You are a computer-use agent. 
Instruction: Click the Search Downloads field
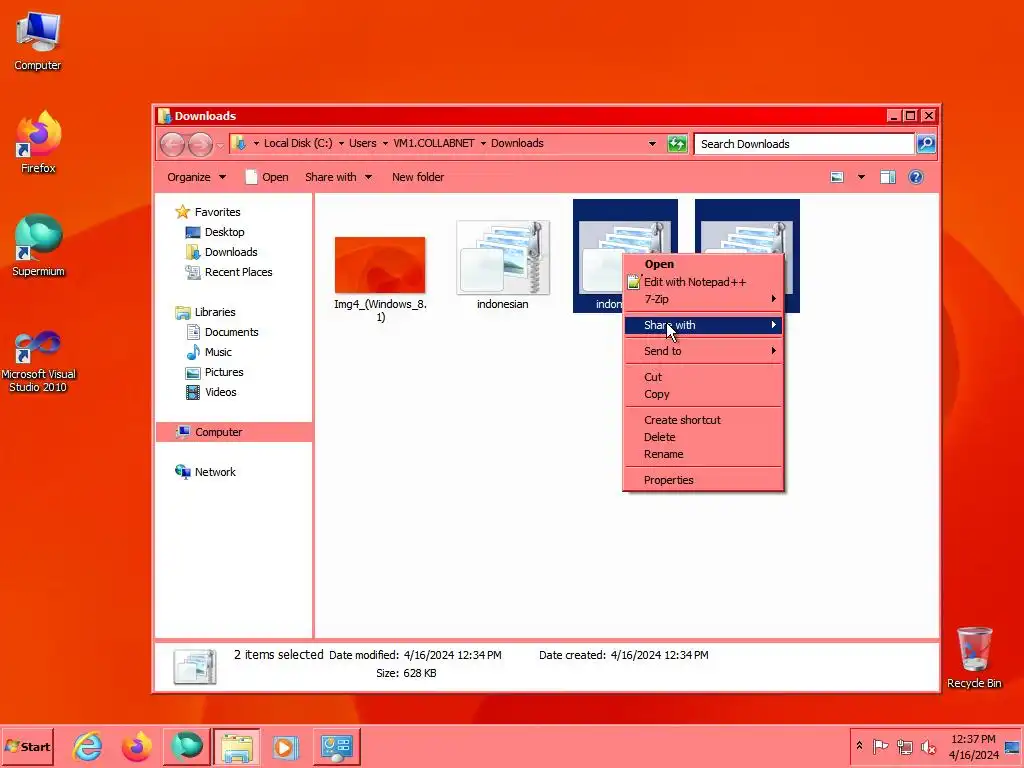pyautogui.click(x=804, y=144)
